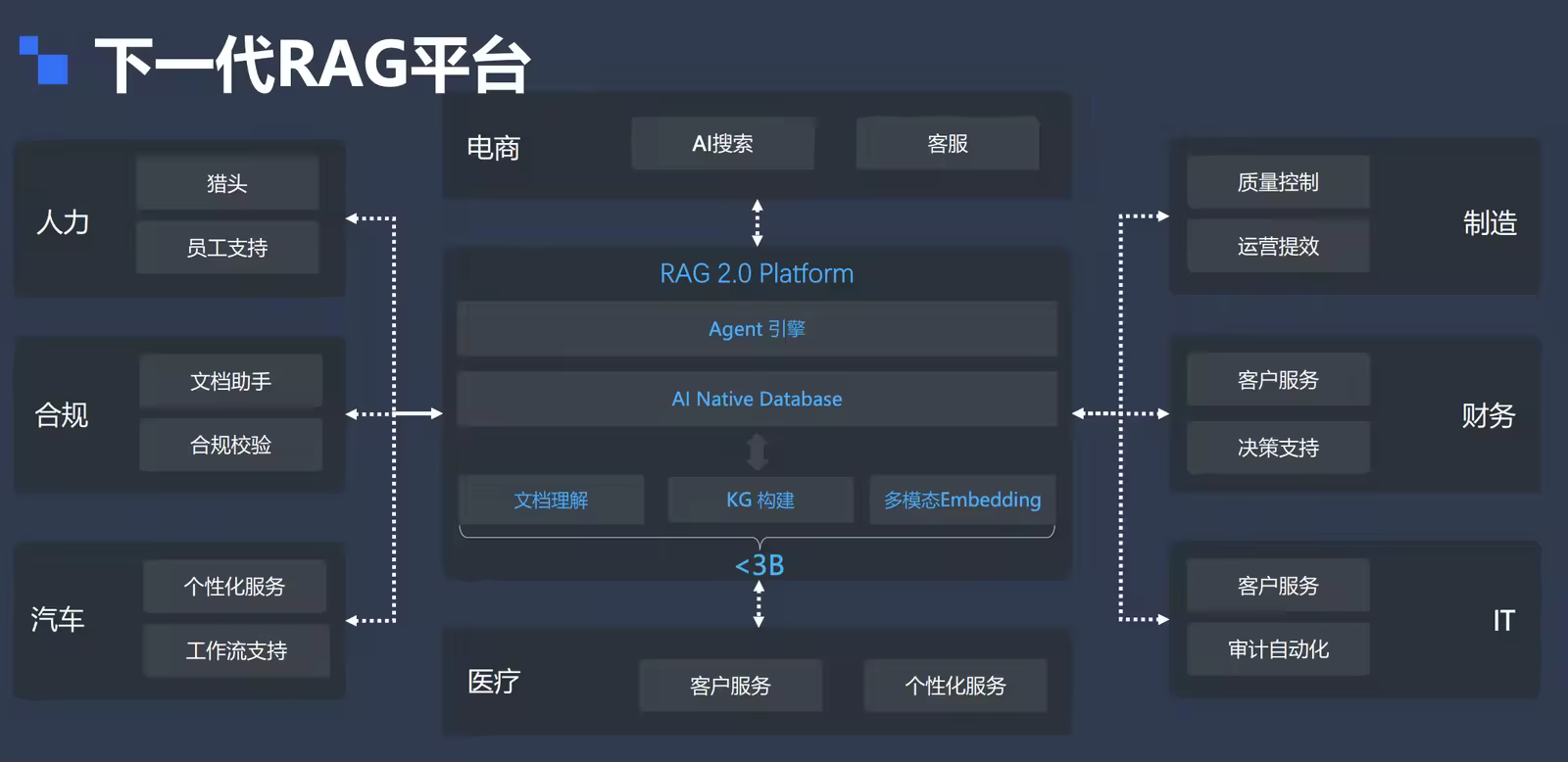1568x762 pixels.
Task: Click gray double arrow below AI Native Database
Action: click(x=758, y=452)
